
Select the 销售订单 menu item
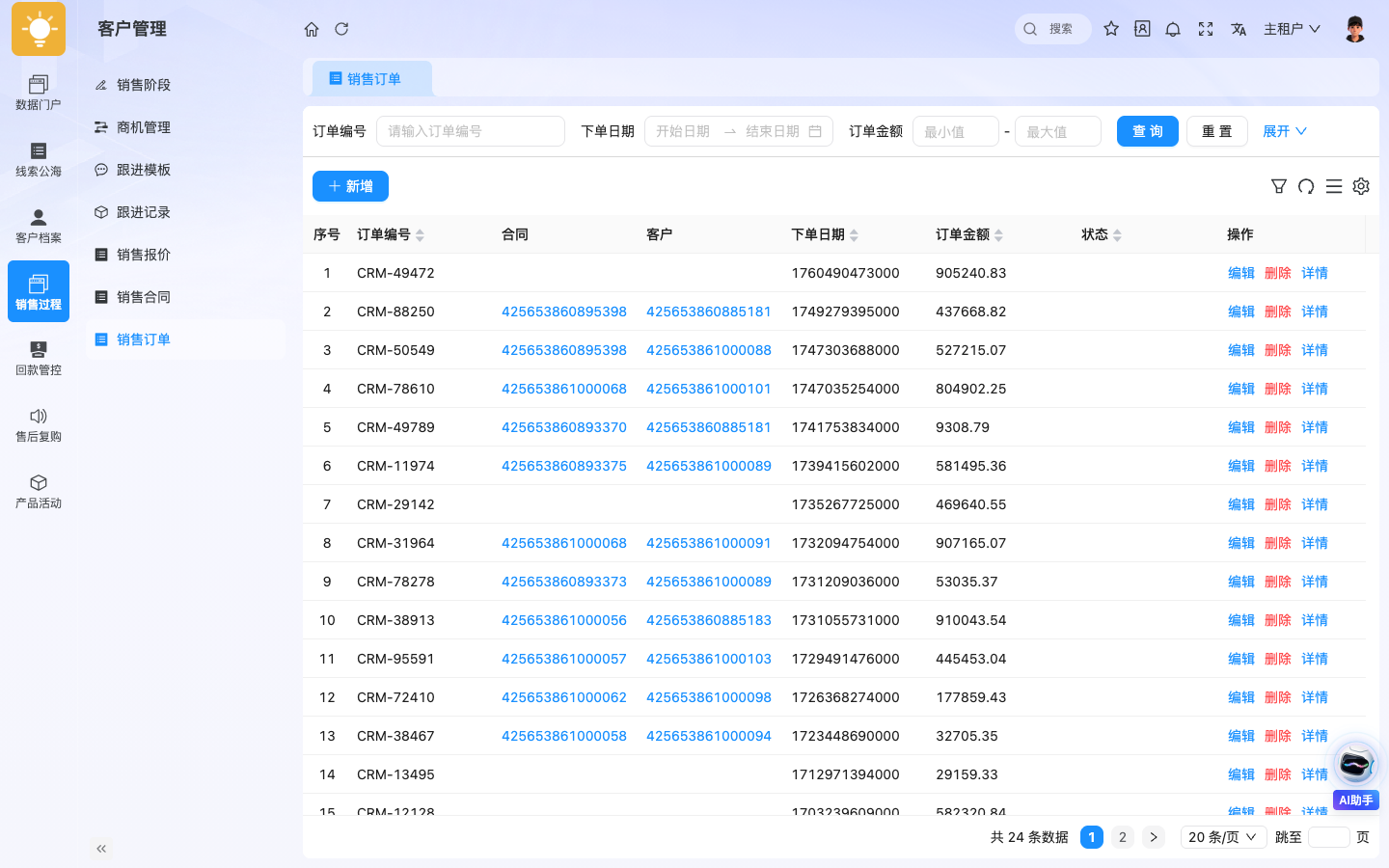(185, 339)
